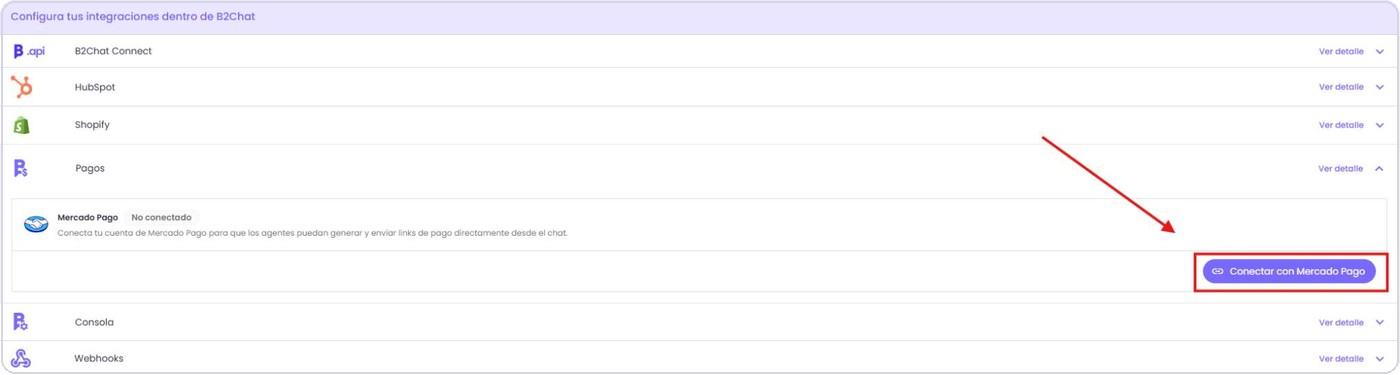Screen dimensions: 1400x375
Task: Click the Consola icon
Action: click(21, 322)
